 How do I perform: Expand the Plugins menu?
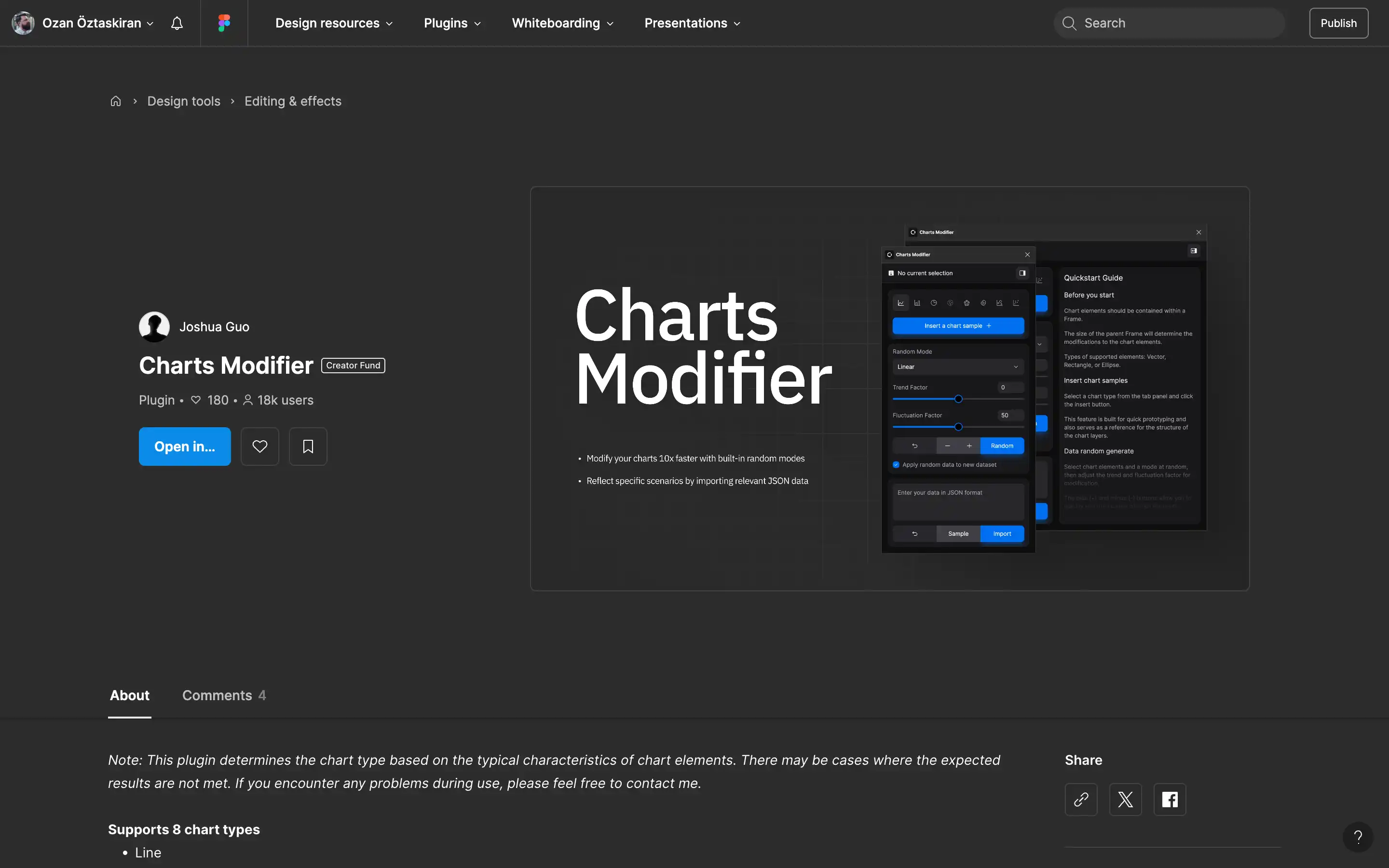452,23
